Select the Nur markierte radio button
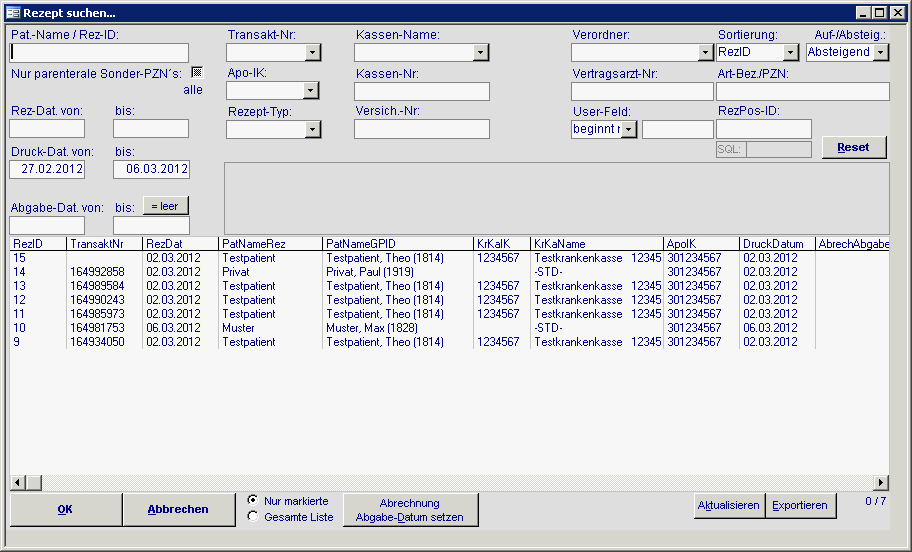Screen dimensions: 912x552 [252, 500]
